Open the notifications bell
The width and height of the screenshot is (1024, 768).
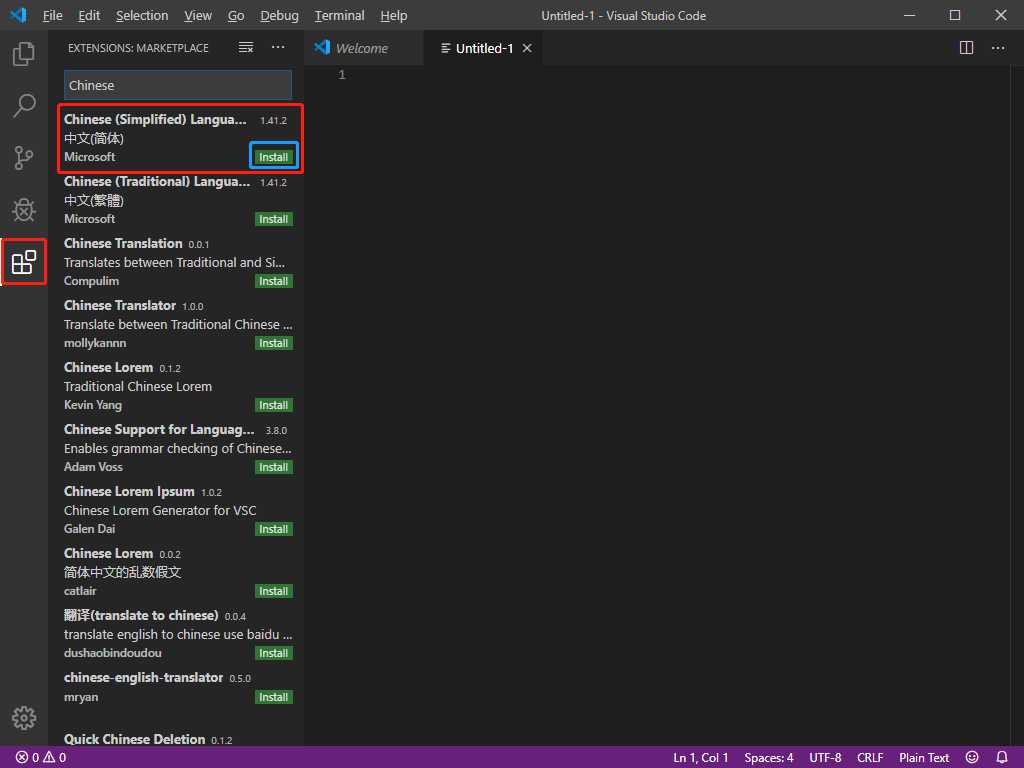[1002, 757]
